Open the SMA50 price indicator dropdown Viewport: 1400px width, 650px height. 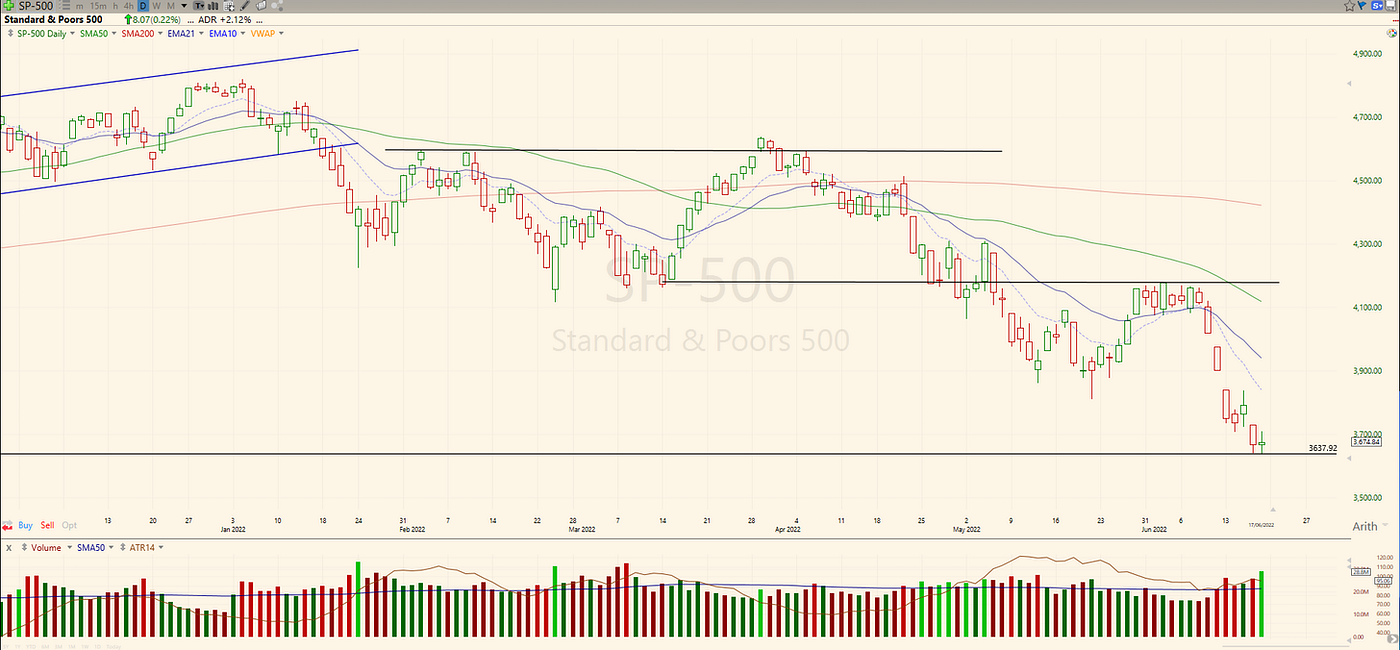click(x=114, y=33)
